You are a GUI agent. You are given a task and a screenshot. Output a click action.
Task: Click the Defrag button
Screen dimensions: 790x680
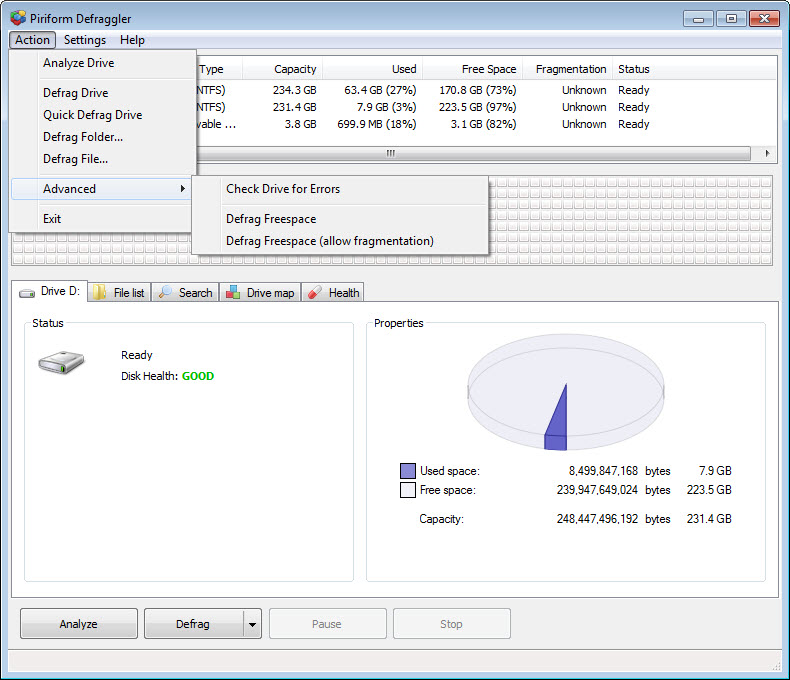point(193,624)
